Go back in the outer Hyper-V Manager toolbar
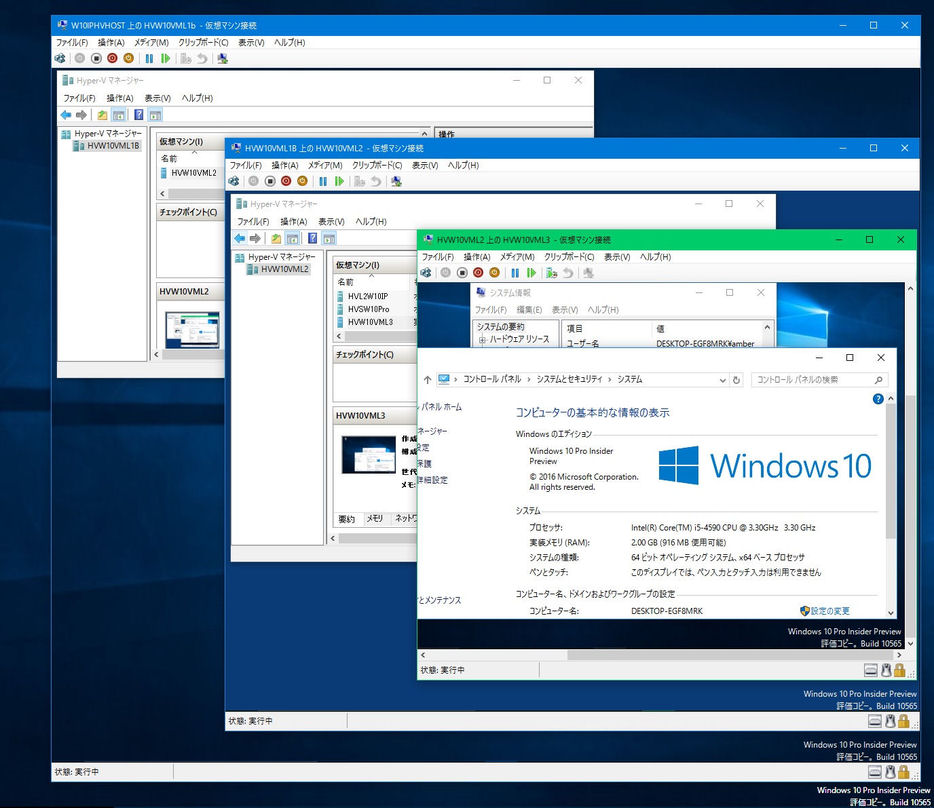The image size is (934, 808). pyautogui.click(x=66, y=115)
